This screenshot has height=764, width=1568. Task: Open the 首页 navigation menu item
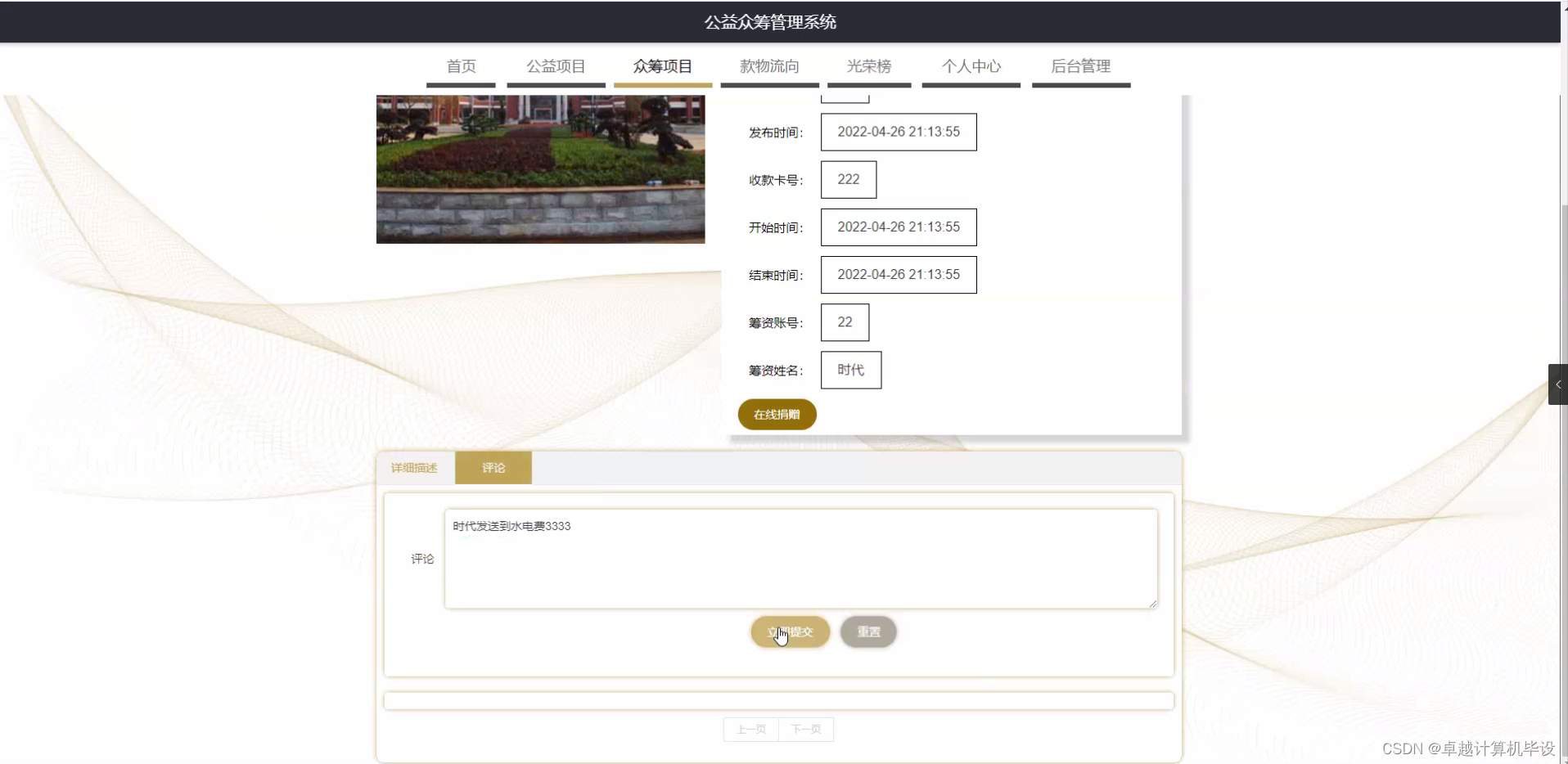tap(461, 66)
